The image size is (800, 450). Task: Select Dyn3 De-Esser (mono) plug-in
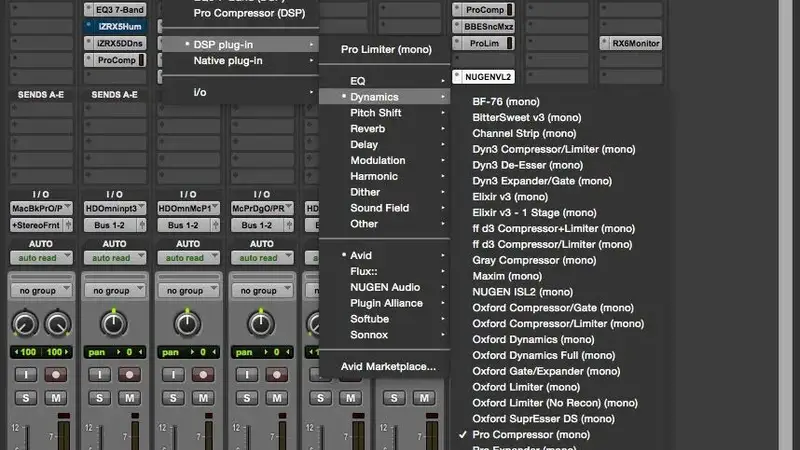(528, 165)
